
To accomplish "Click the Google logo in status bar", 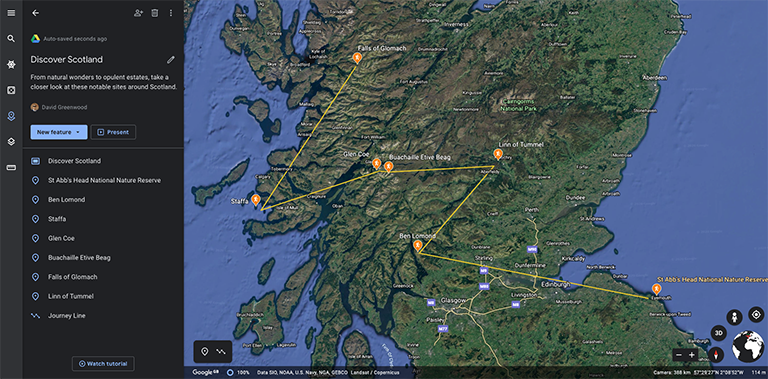I will [205, 373].
